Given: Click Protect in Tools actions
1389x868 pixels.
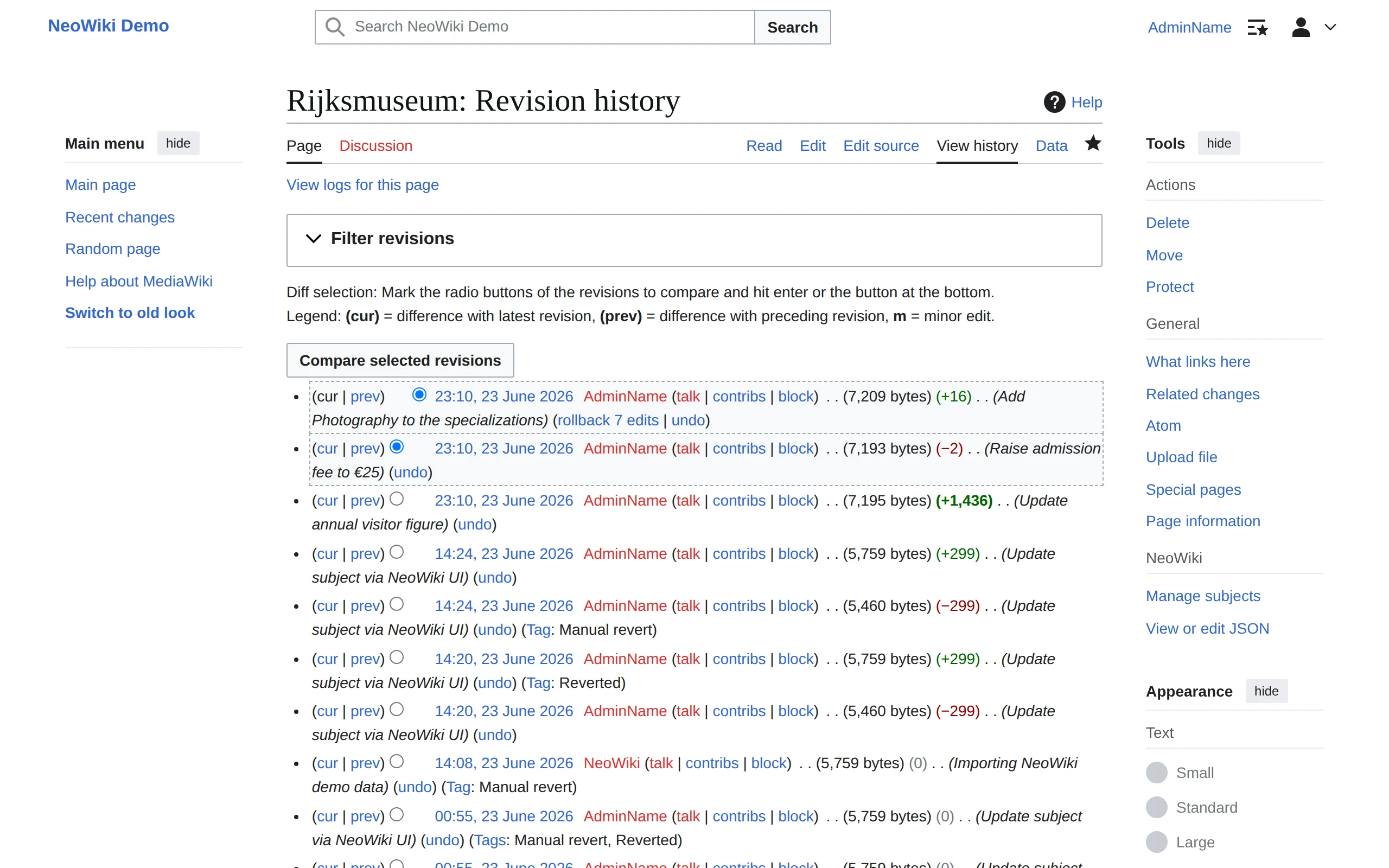Looking at the screenshot, I should point(1170,287).
